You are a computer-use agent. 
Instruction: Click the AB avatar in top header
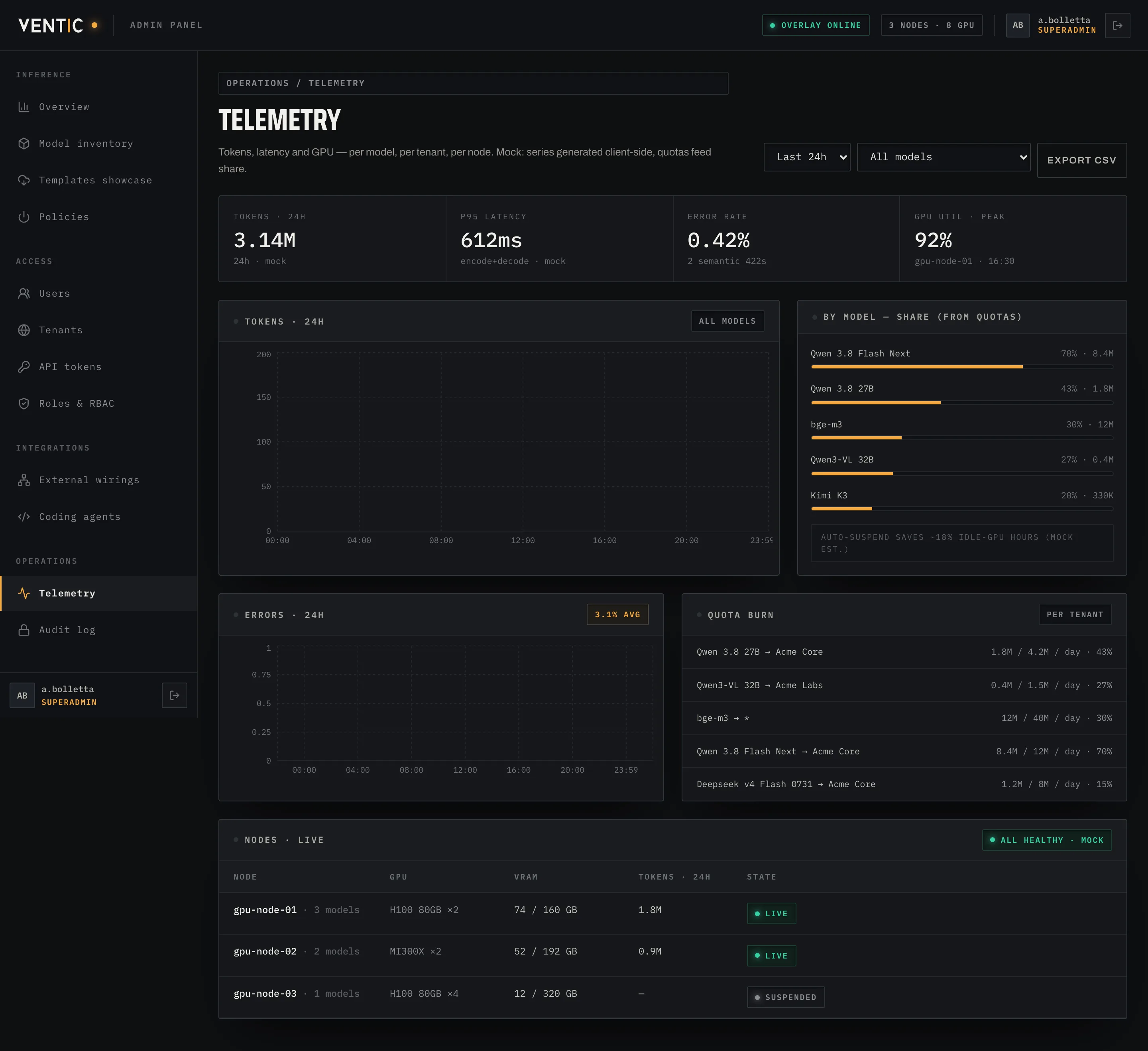[x=1018, y=26]
